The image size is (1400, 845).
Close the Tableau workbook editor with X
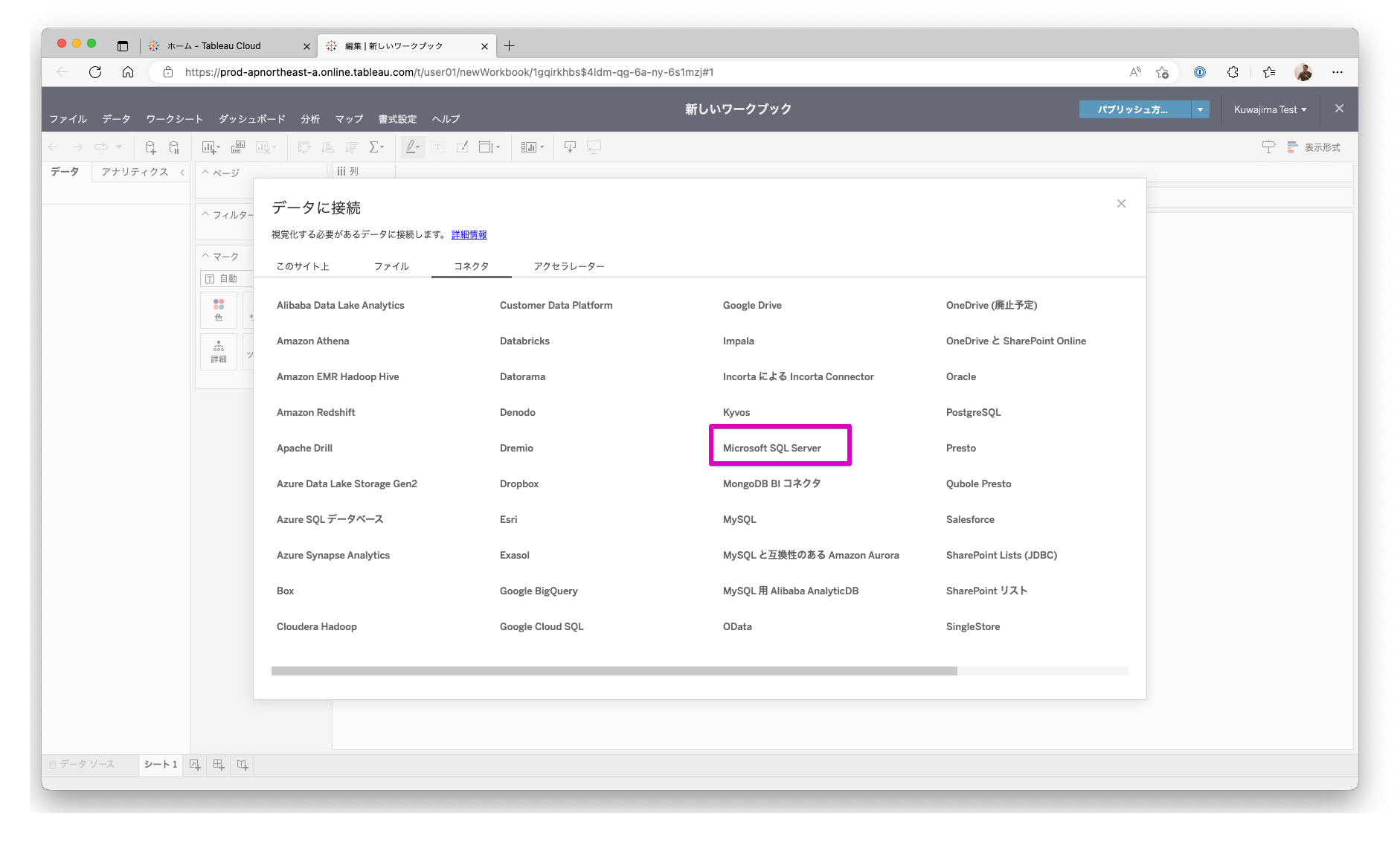1339,109
